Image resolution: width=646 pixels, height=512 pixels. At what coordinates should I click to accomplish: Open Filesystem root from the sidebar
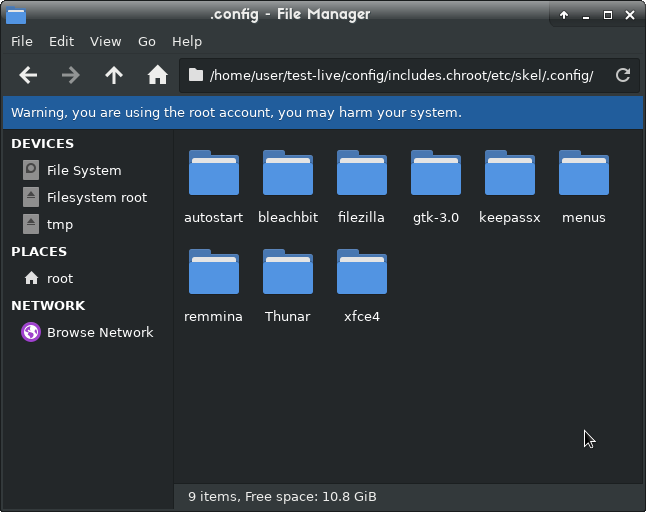point(96,198)
